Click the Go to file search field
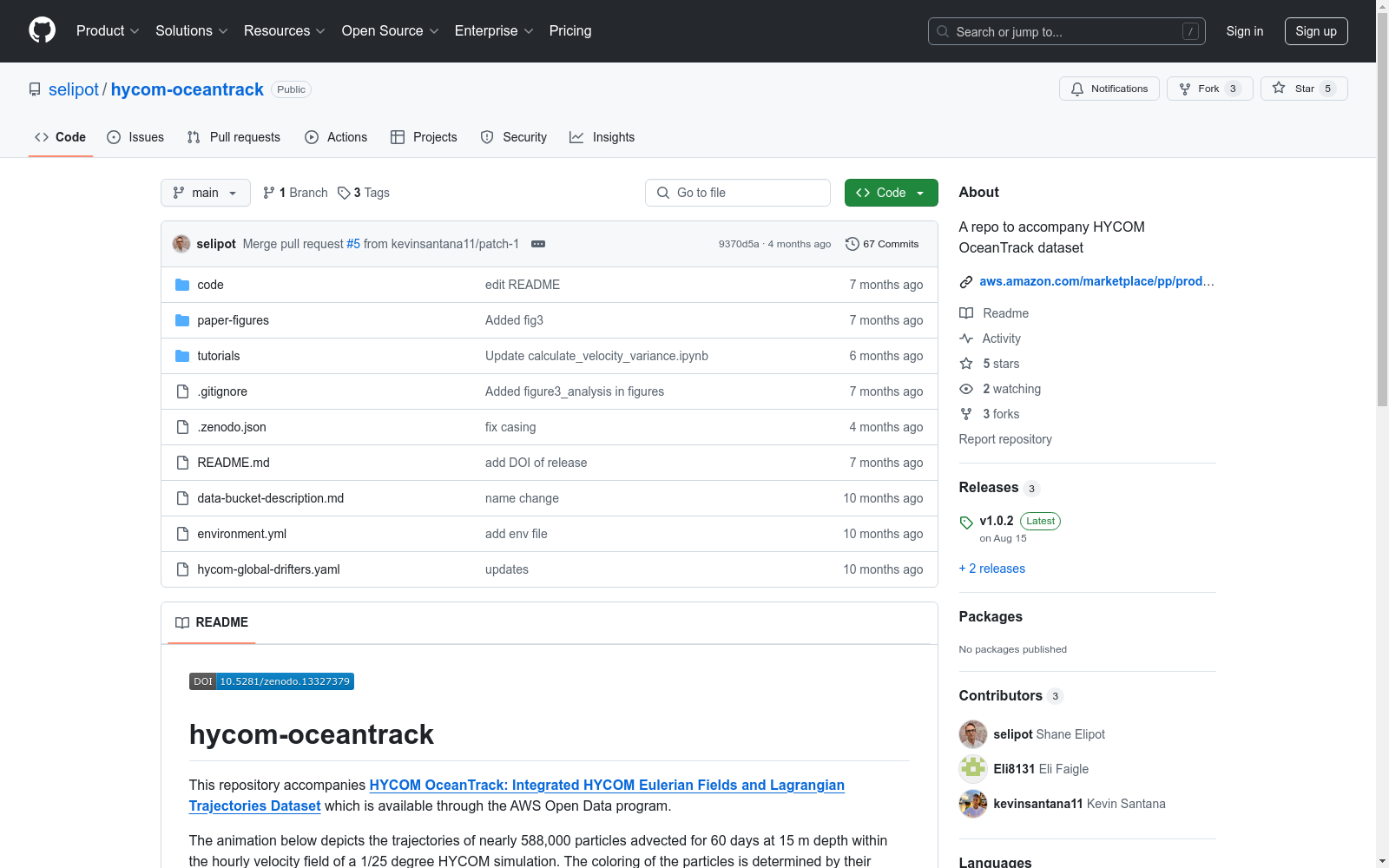The height and width of the screenshot is (868, 1389). 738,193
